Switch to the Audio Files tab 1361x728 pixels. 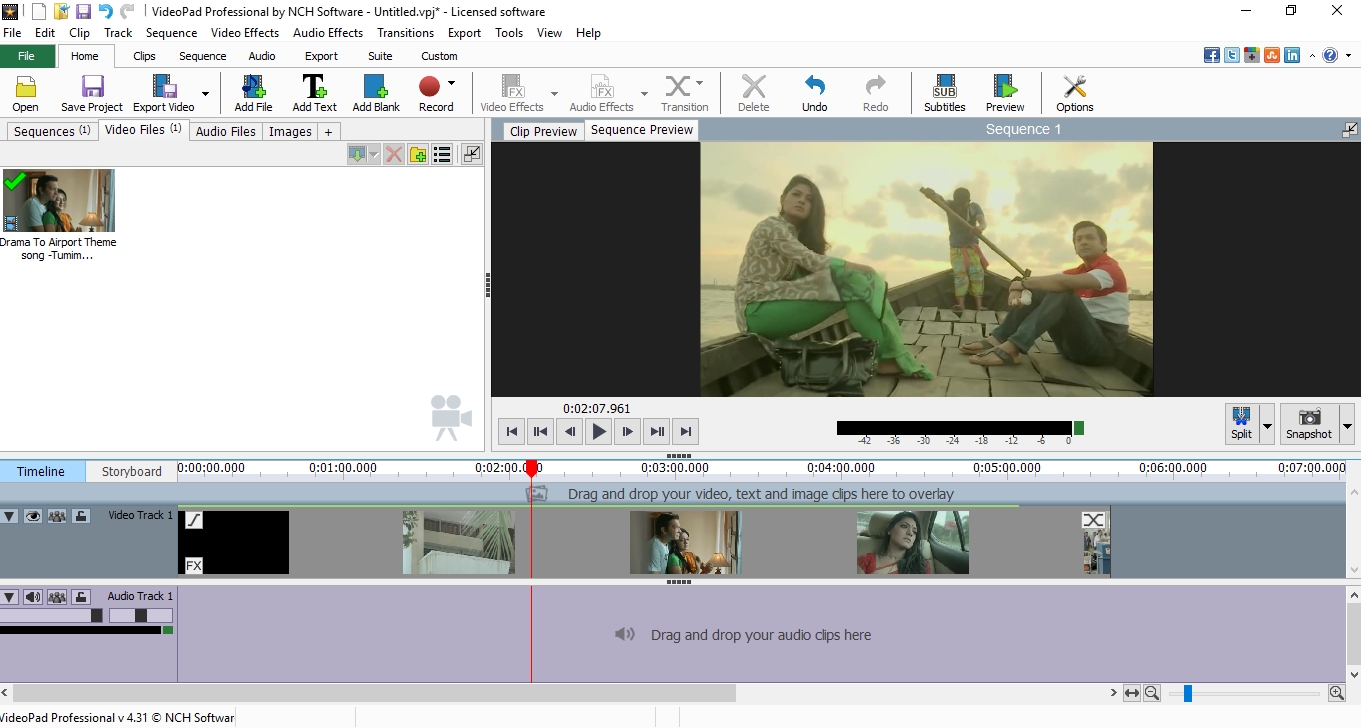[x=226, y=131]
